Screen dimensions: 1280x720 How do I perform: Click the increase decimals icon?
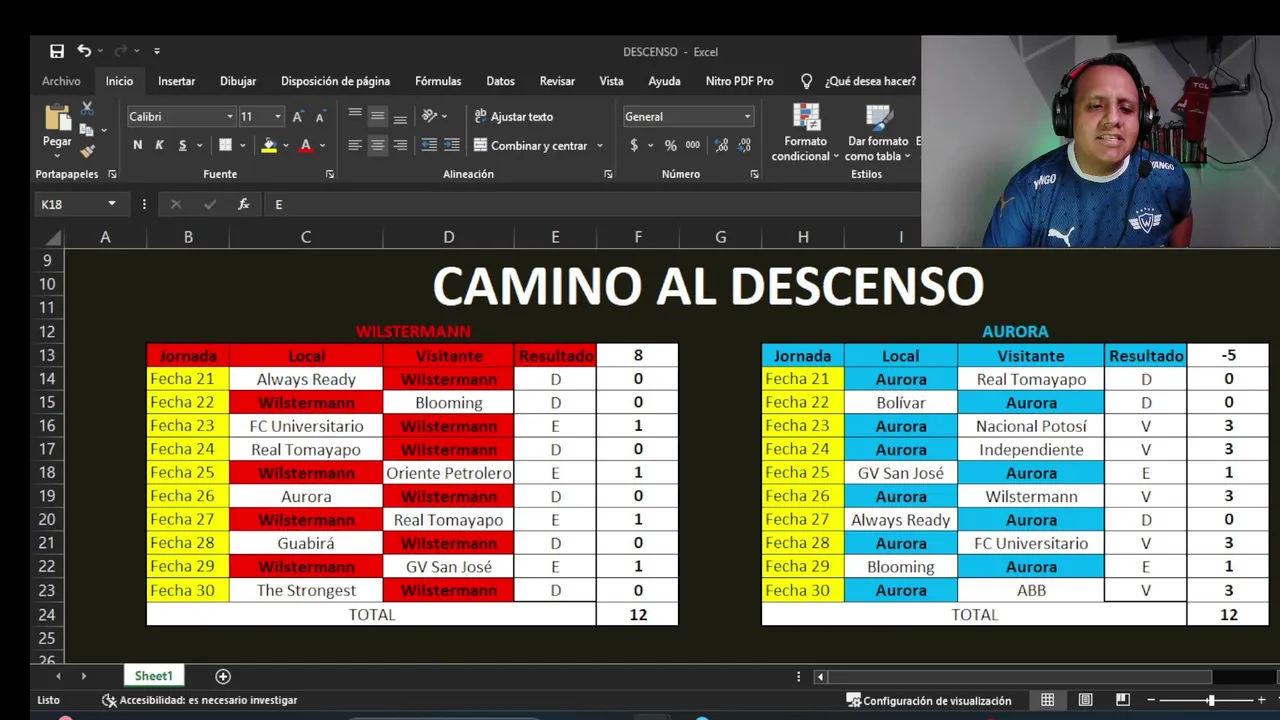tap(722, 145)
